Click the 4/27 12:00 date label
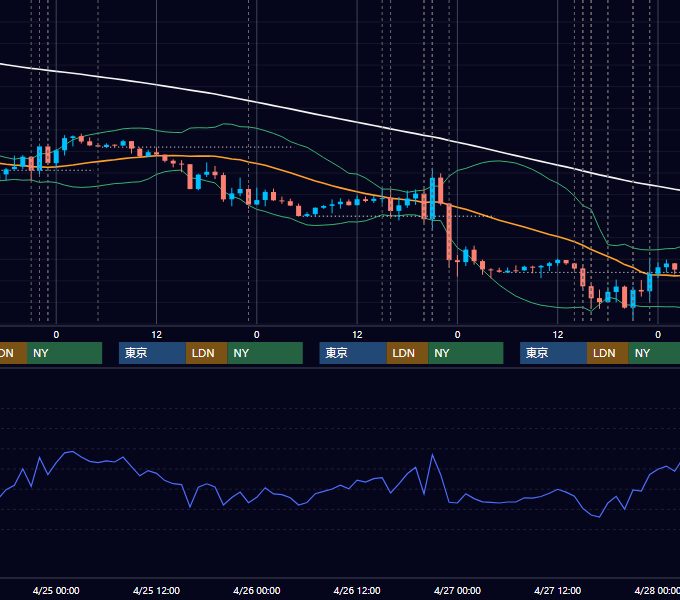 [558, 590]
